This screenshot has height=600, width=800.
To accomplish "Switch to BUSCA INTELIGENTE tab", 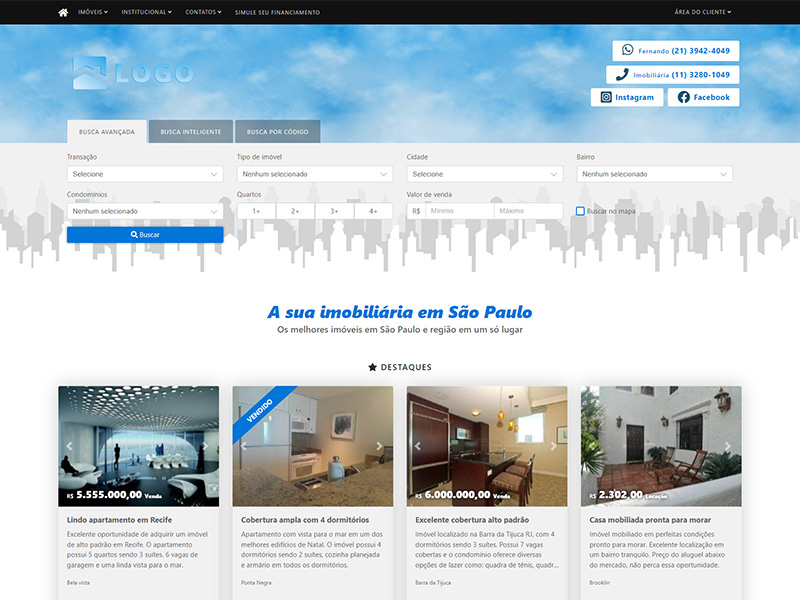I will (x=191, y=132).
